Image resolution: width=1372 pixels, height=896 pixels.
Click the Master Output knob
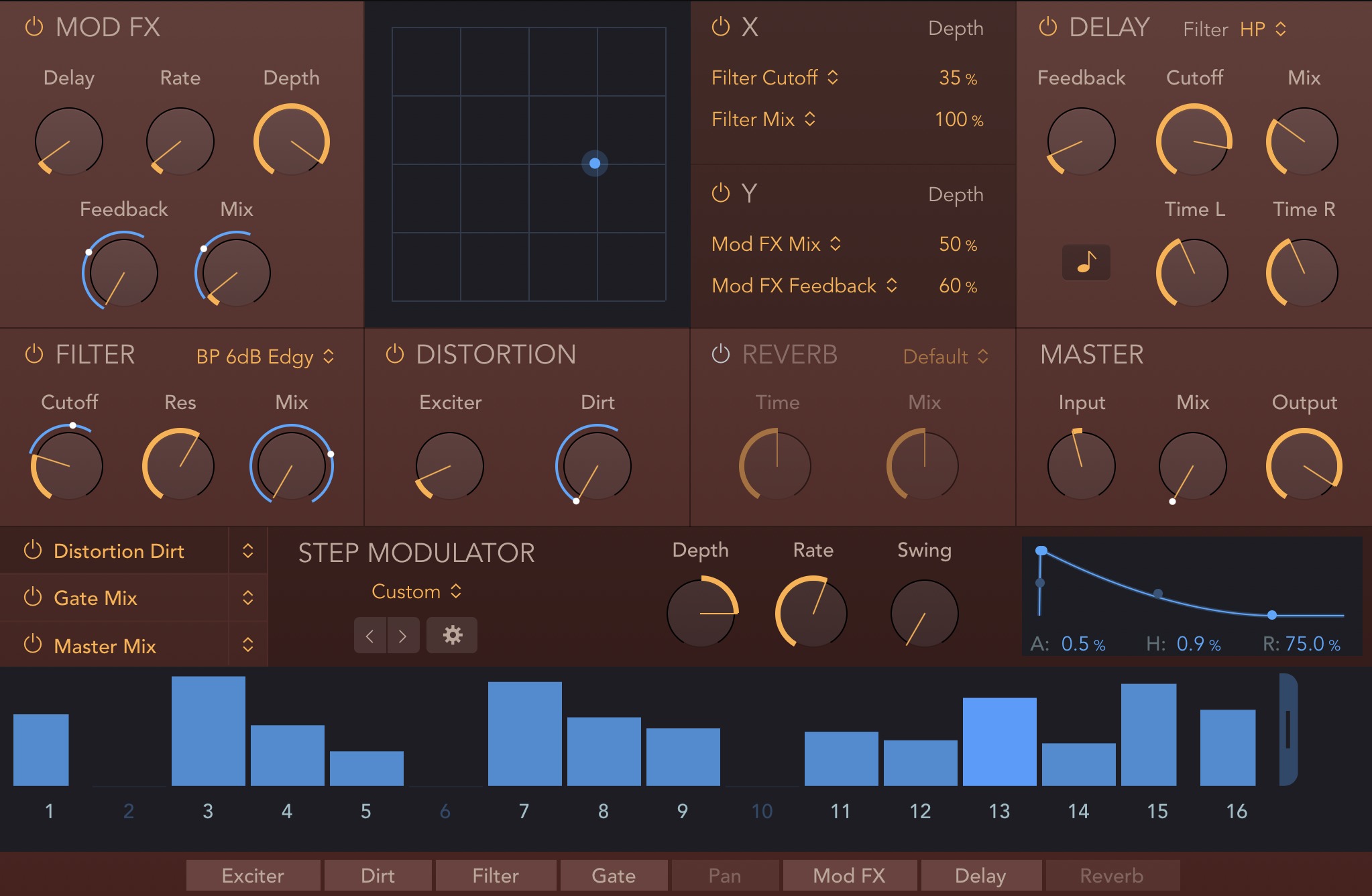point(1303,466)
